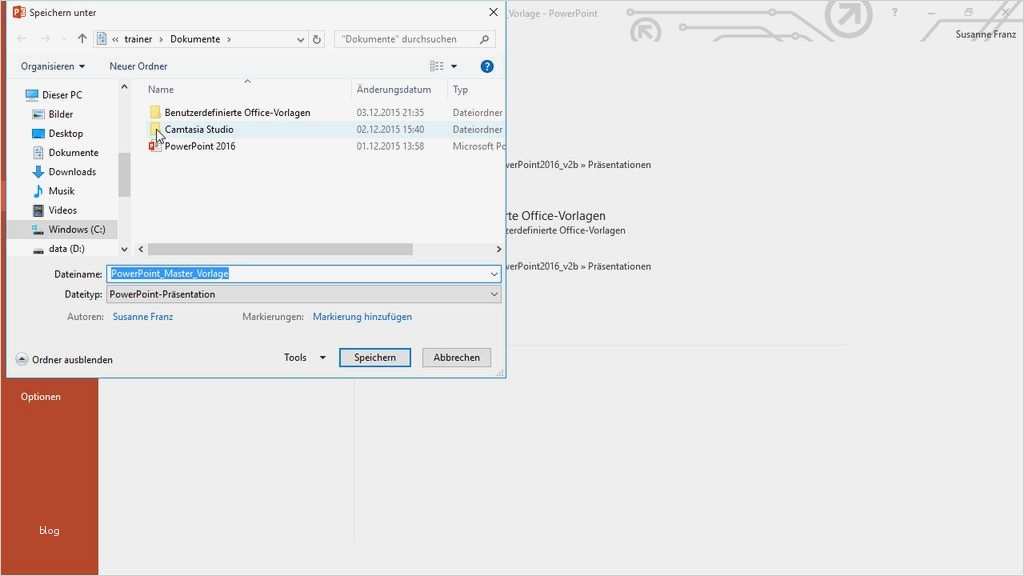Expand the address bar history dropdown

click(300, 39)
